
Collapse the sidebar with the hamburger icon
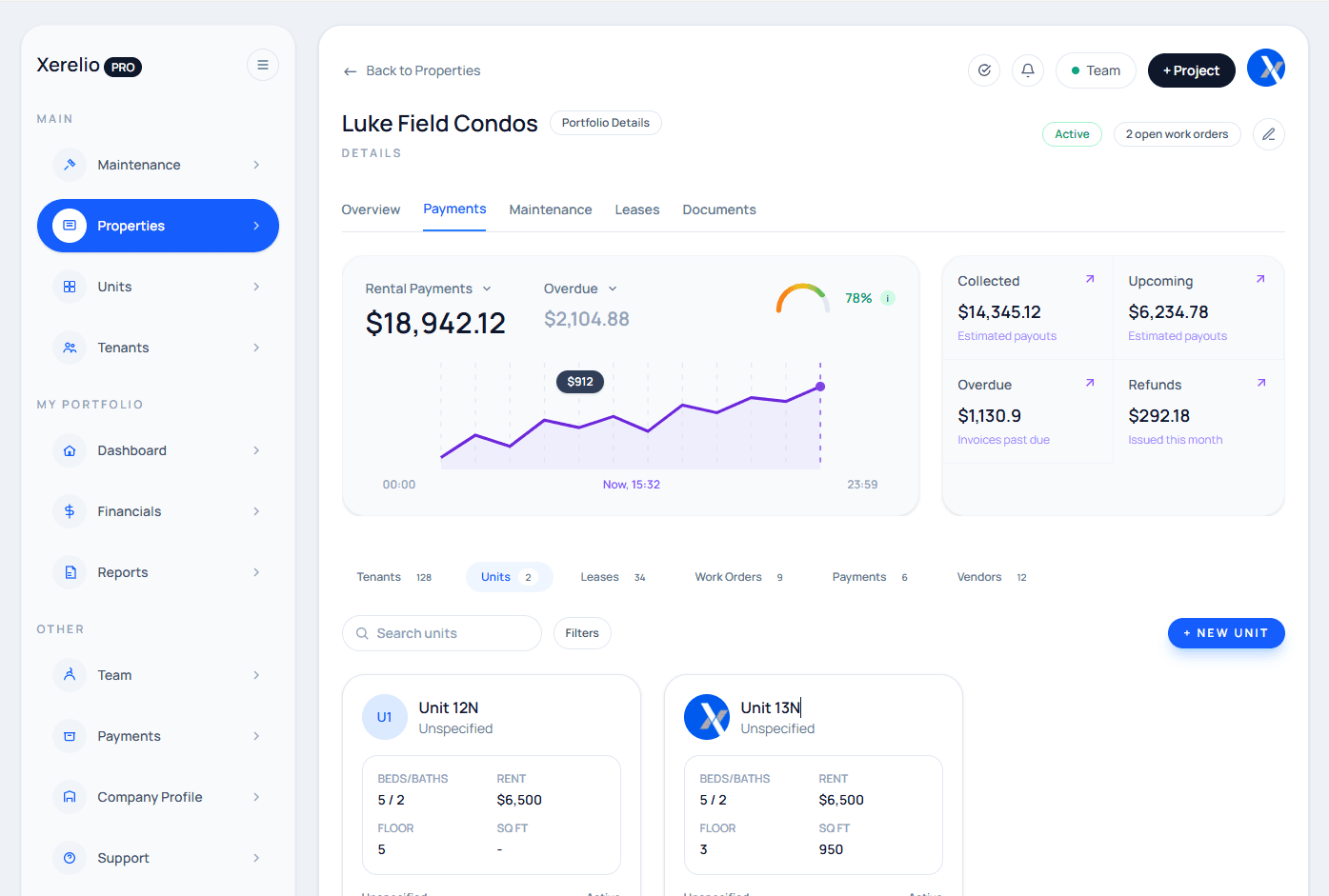(262, 64)
